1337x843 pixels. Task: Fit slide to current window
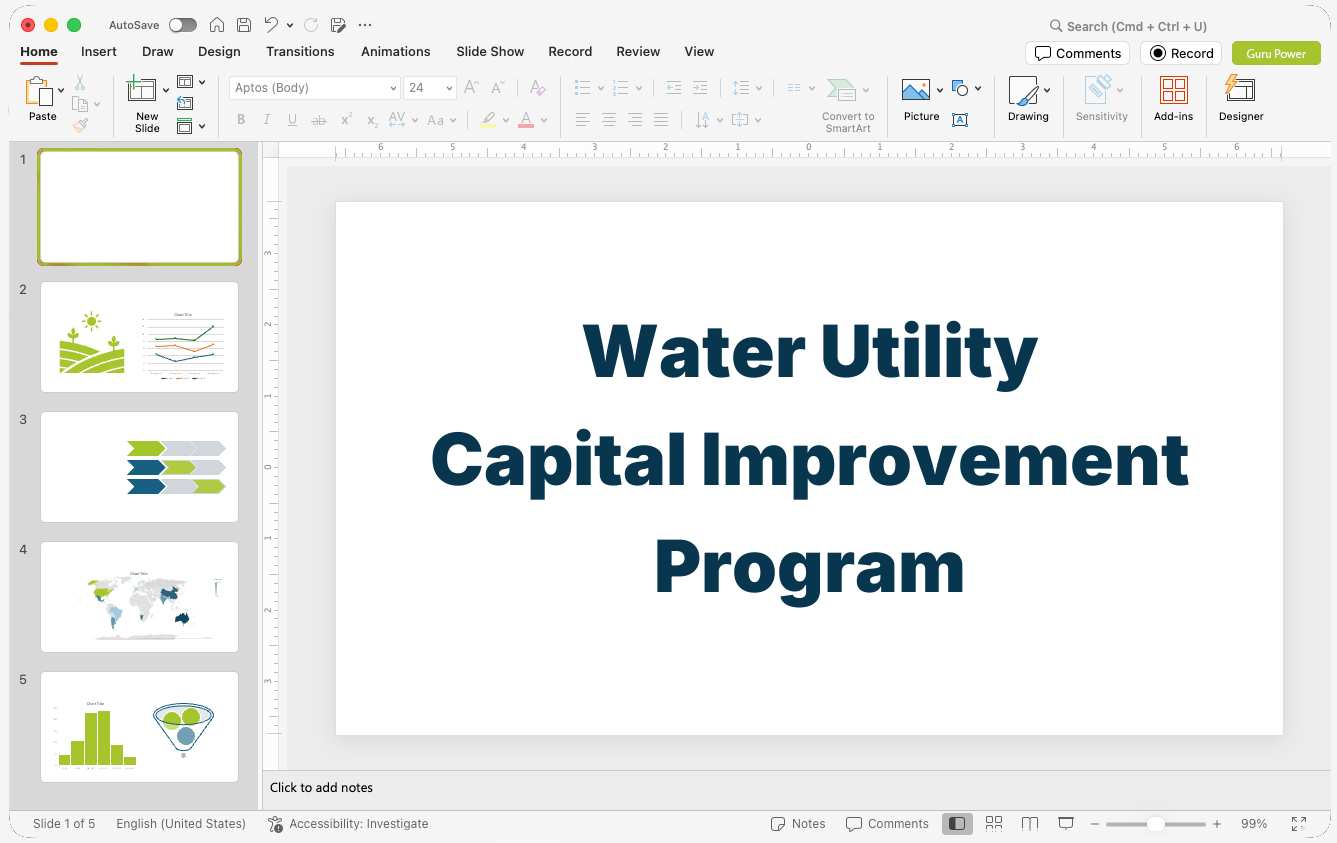1299,824
